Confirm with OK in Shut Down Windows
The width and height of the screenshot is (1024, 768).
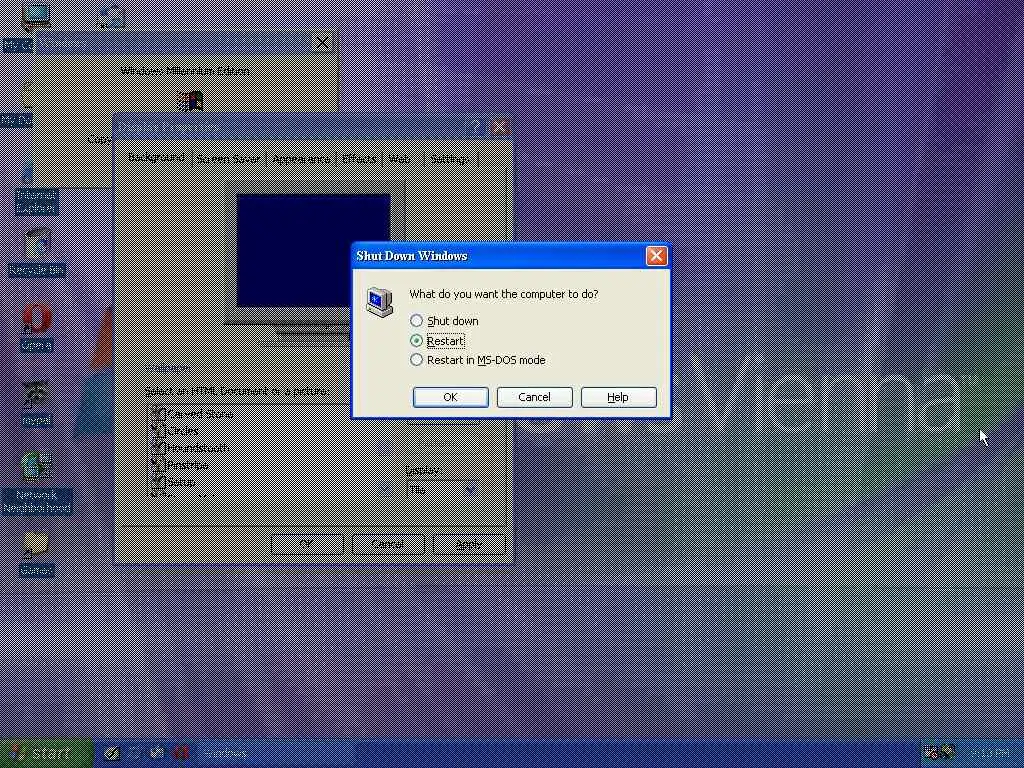(x=451, y=397)
